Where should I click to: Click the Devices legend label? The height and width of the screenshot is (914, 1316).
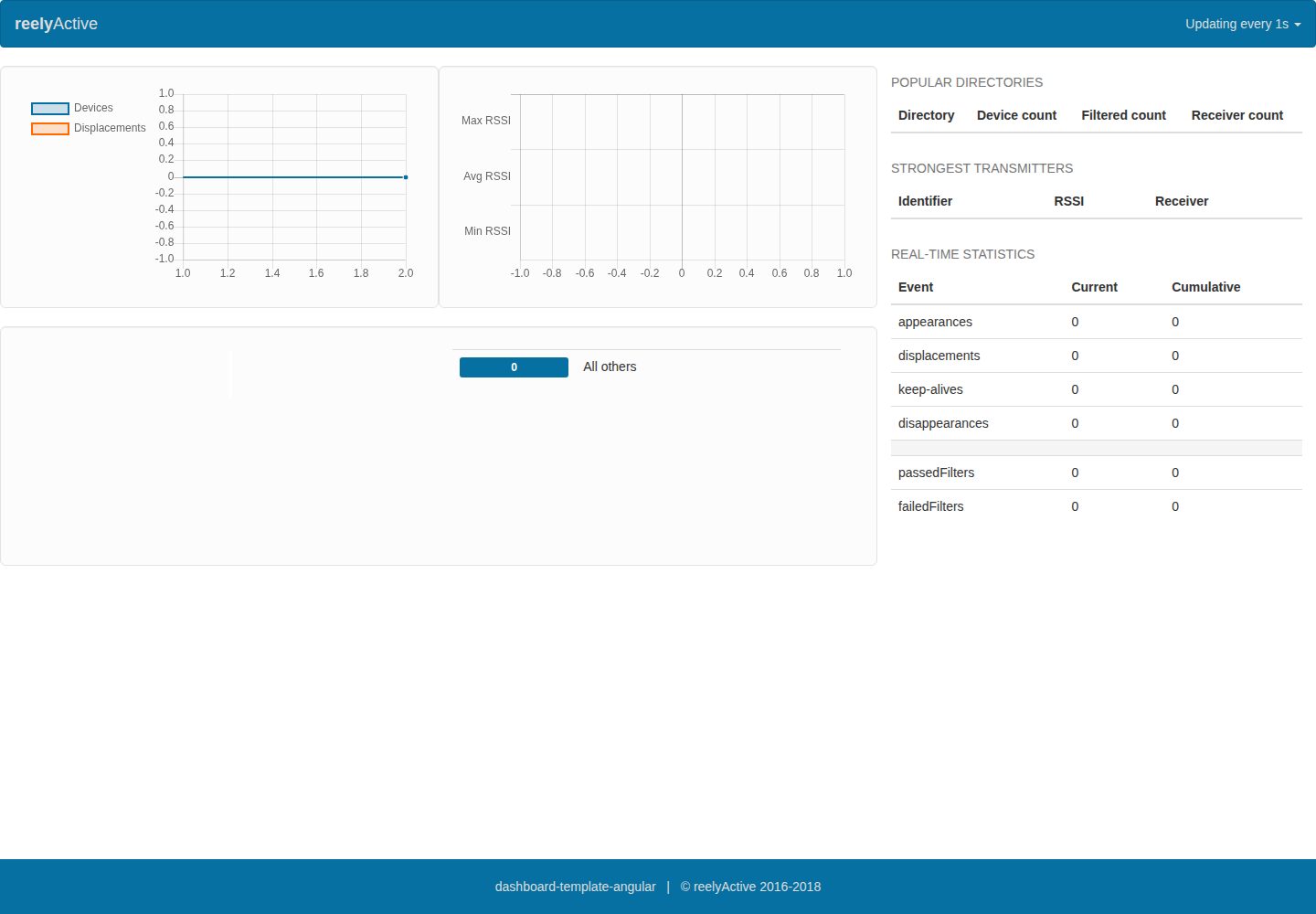[x=93, y=108]
